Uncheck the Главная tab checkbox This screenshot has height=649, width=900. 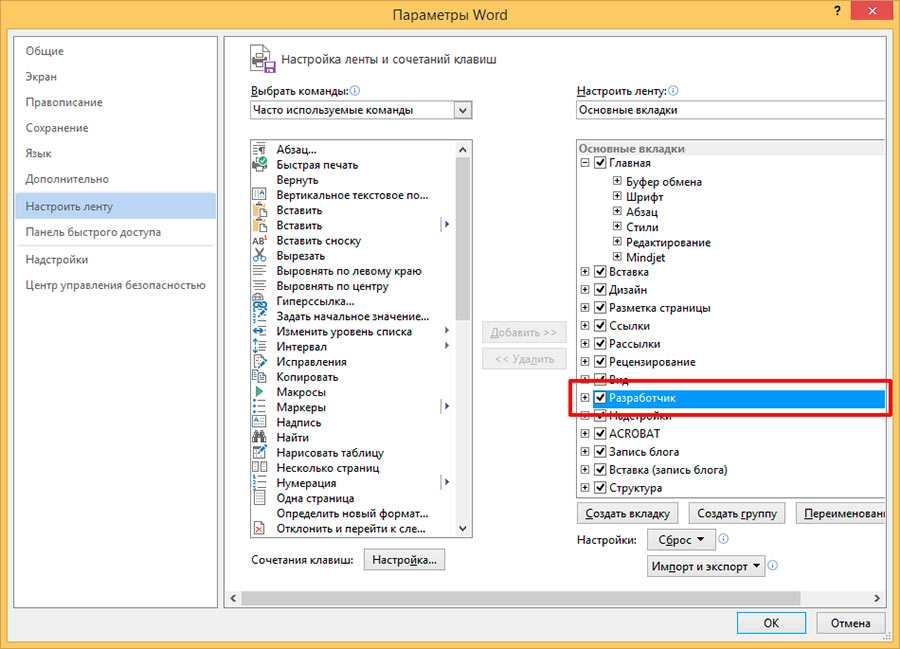pyautogui.click(x=600, y=163)
